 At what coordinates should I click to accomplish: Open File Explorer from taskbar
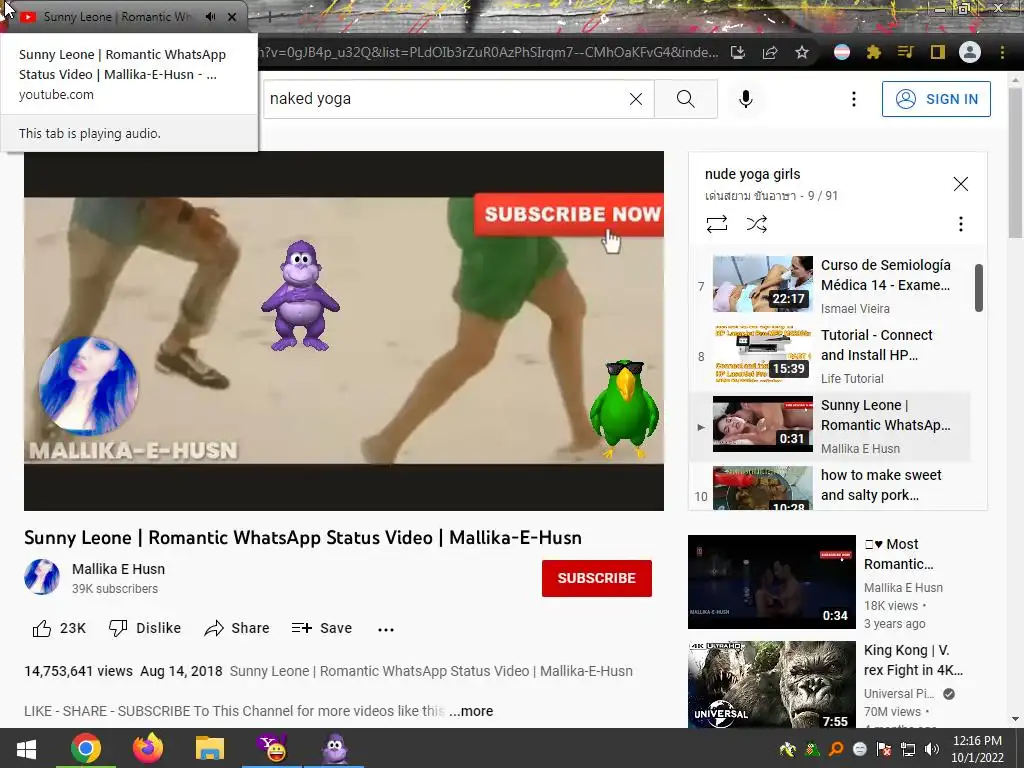209,748
